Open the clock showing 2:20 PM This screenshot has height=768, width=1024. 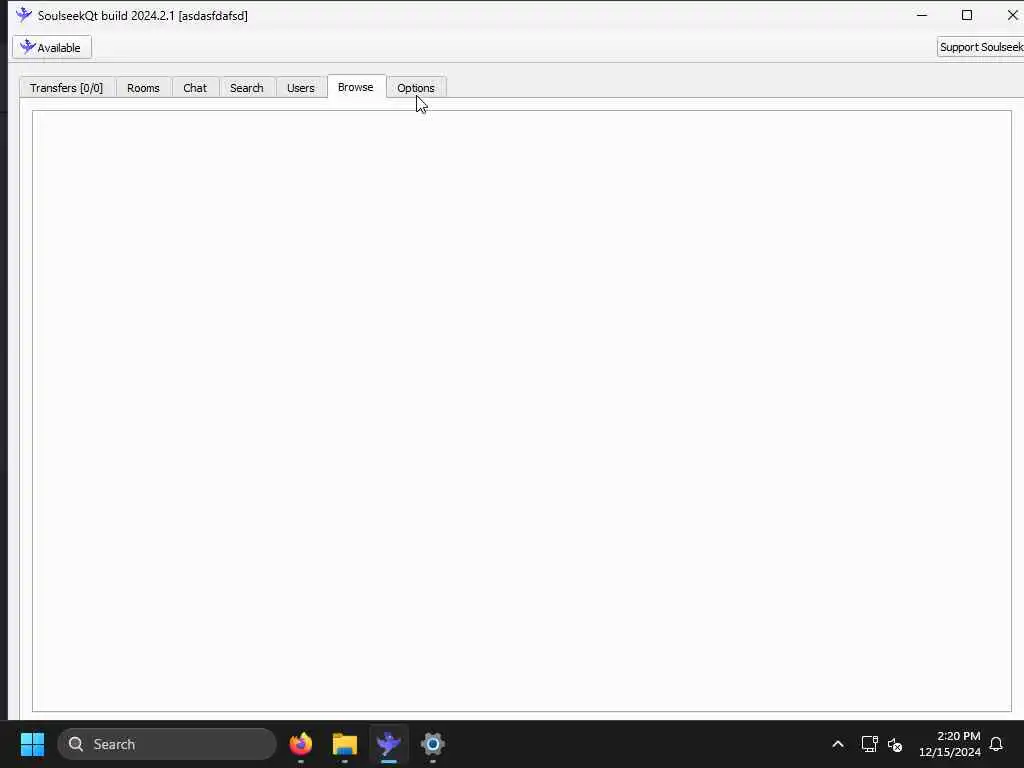pos(950,744)
